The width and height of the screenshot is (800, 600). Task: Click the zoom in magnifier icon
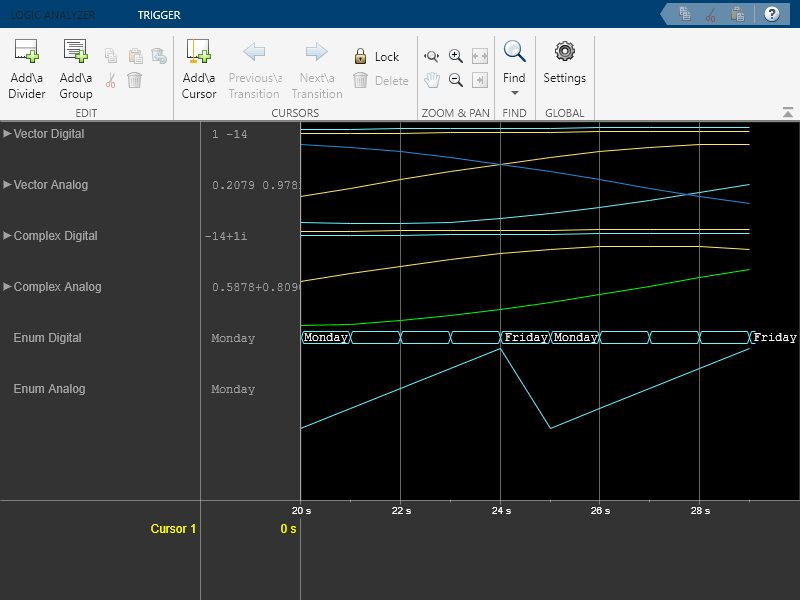[456, 57]
